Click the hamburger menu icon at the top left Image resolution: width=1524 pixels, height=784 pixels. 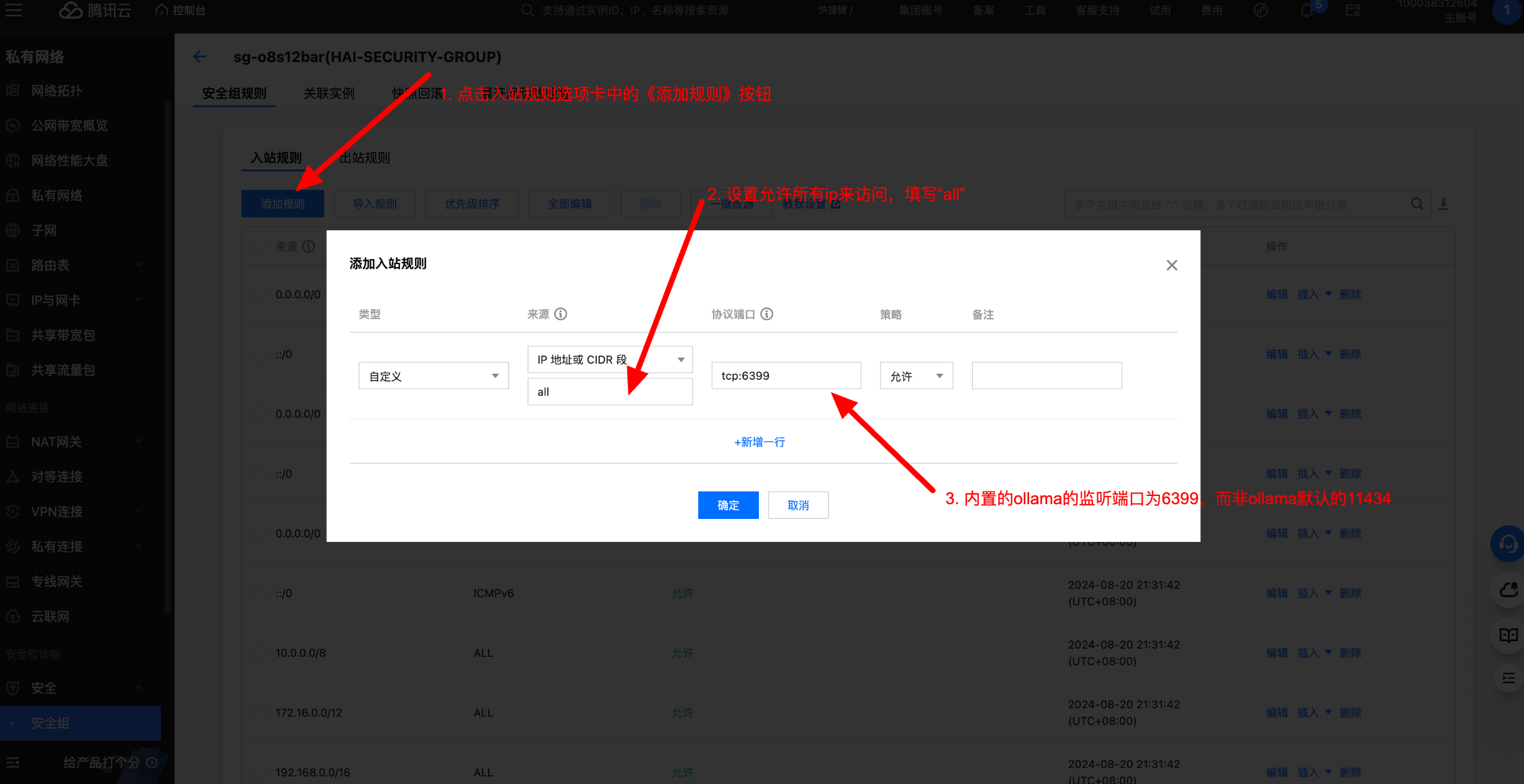click(14, 11)
